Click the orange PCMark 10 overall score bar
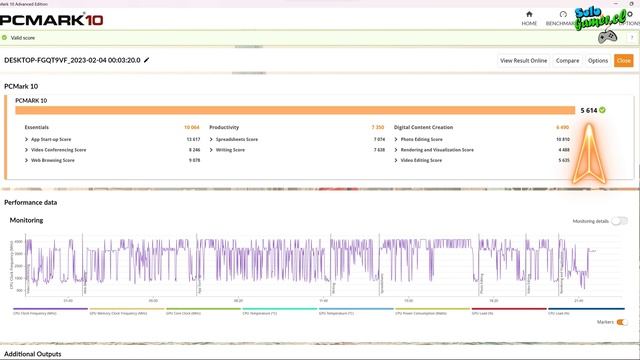Screen dimensions: 640x360 coord(295,110)
